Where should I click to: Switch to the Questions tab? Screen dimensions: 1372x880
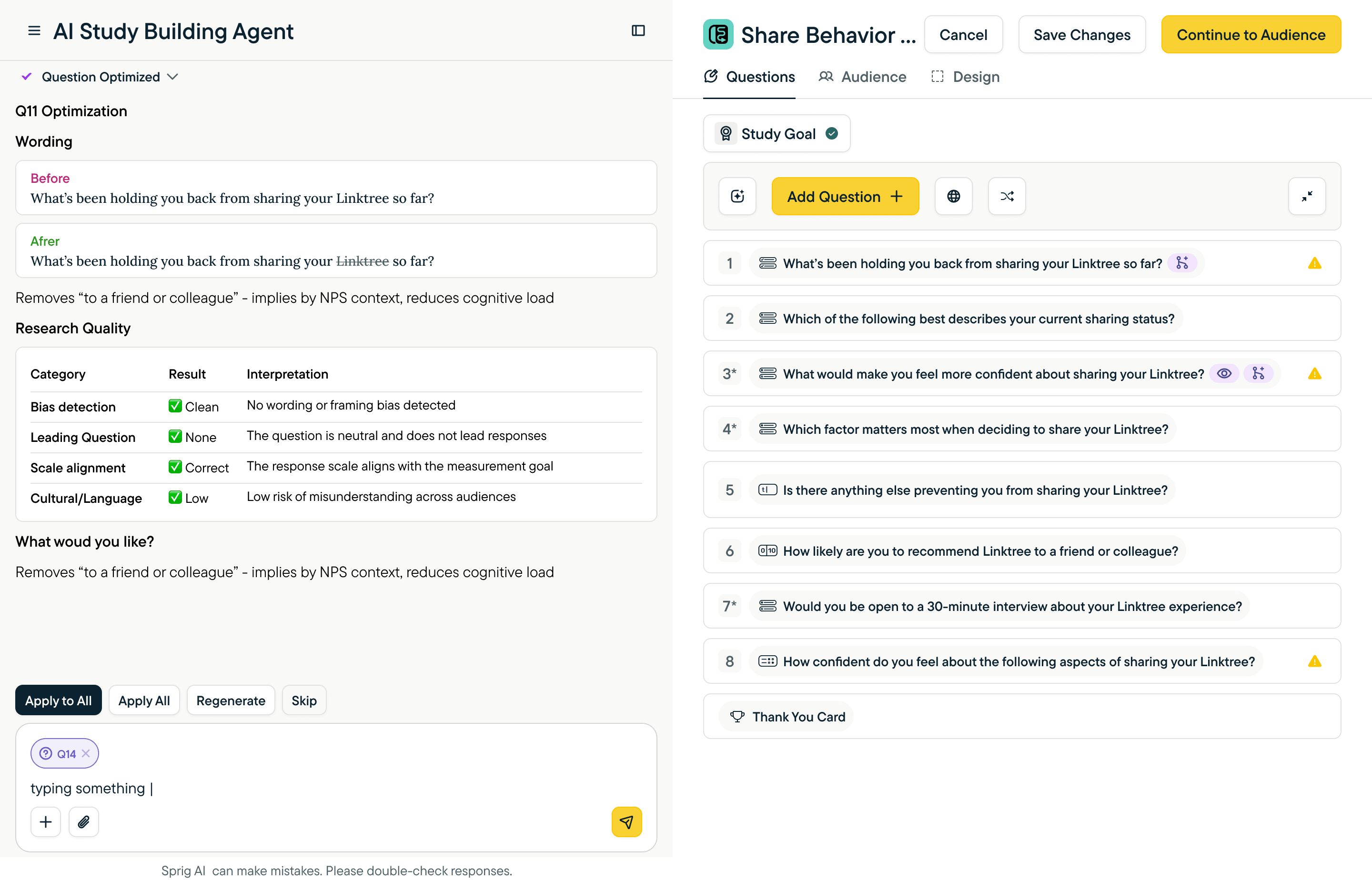click(749, 77)
